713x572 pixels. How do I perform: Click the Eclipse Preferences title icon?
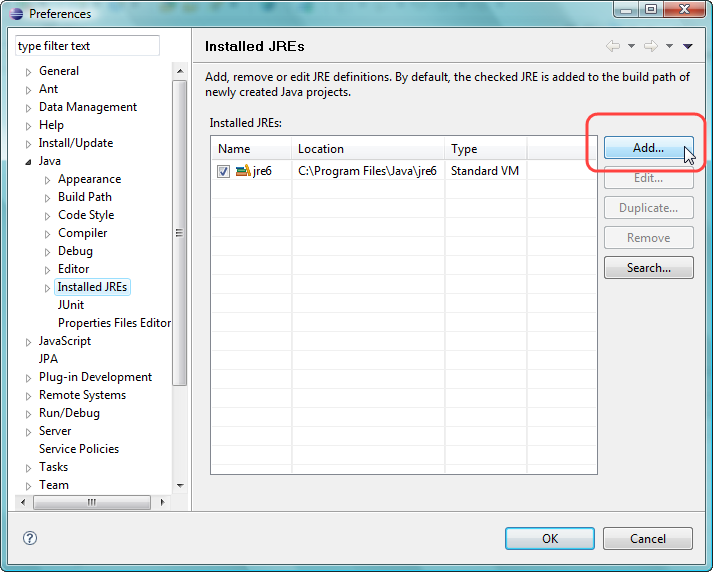pyautogui.click(x=14, y=13)
